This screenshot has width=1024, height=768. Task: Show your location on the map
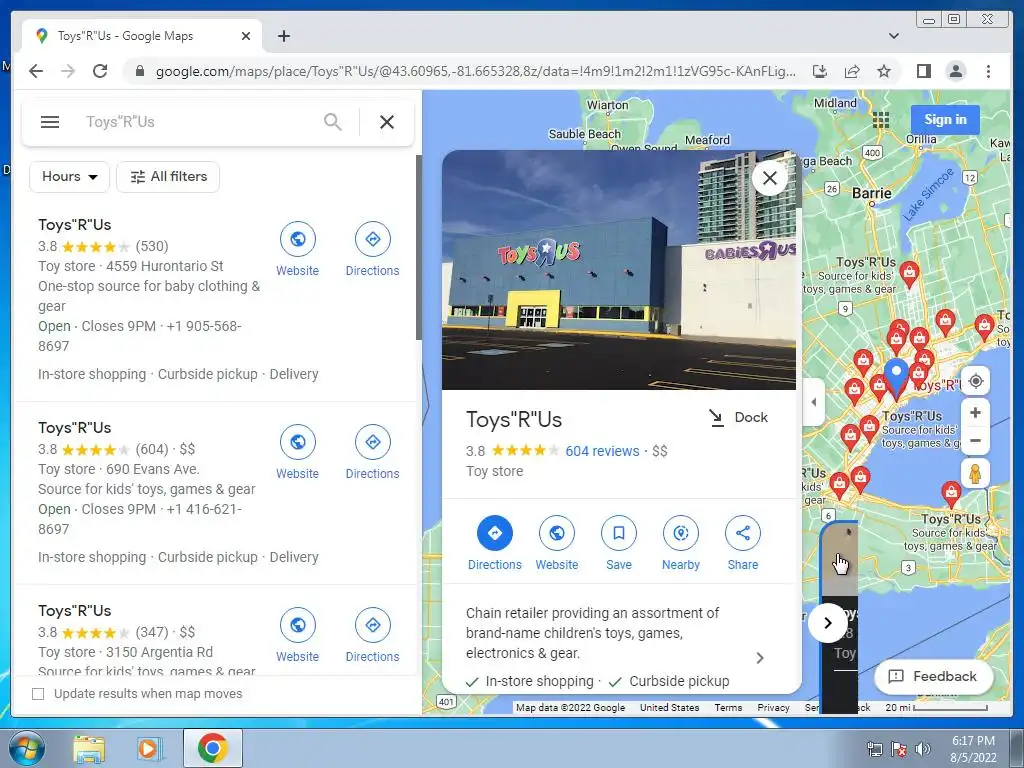tap(976, 381)
